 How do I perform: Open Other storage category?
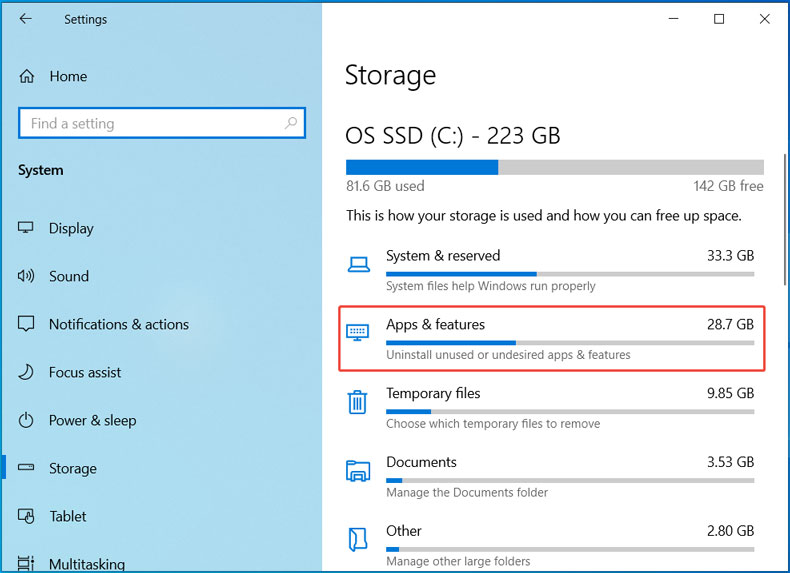tap(552, 545)
